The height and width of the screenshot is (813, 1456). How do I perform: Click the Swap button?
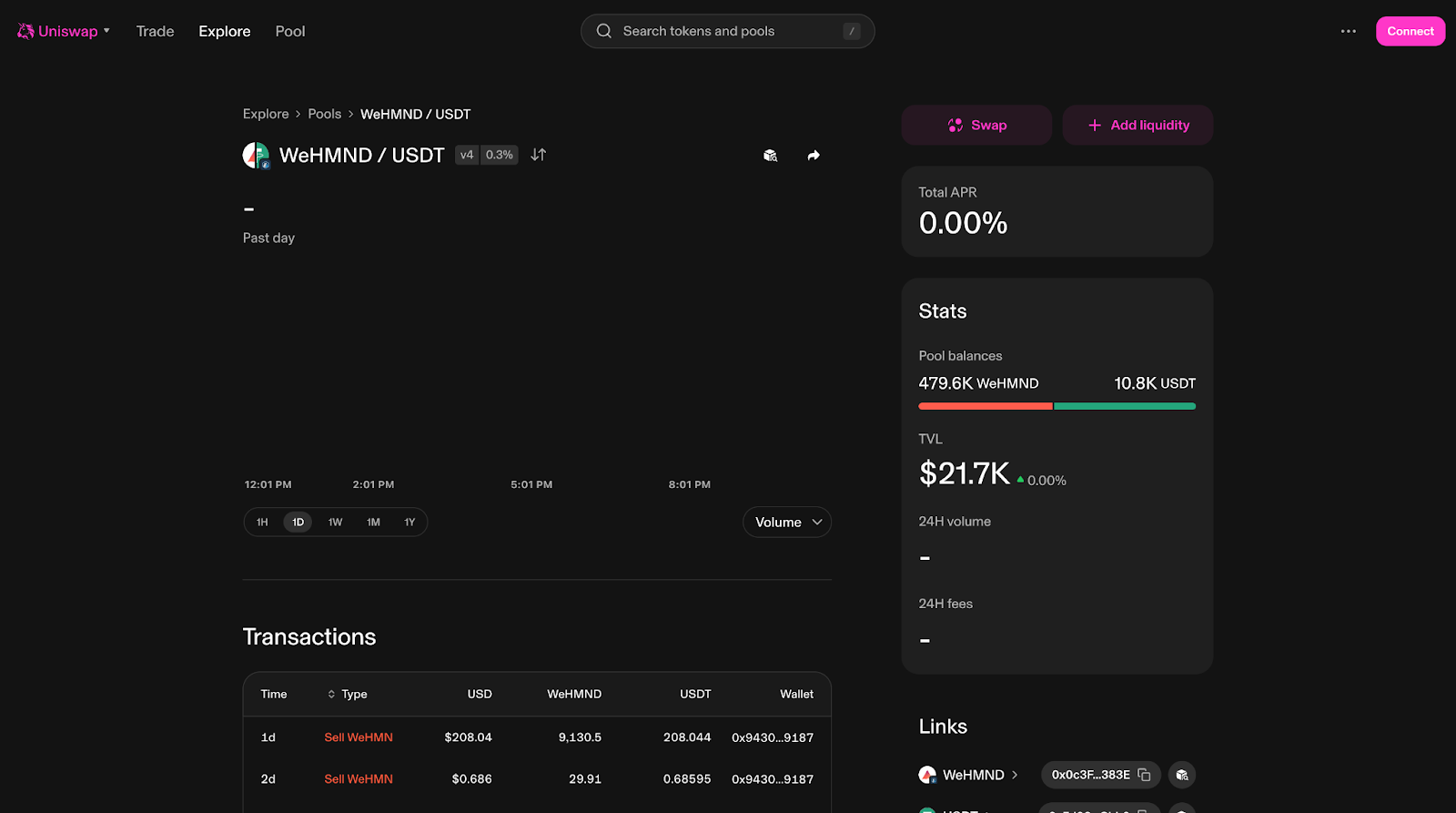click(x=976, y=125)
